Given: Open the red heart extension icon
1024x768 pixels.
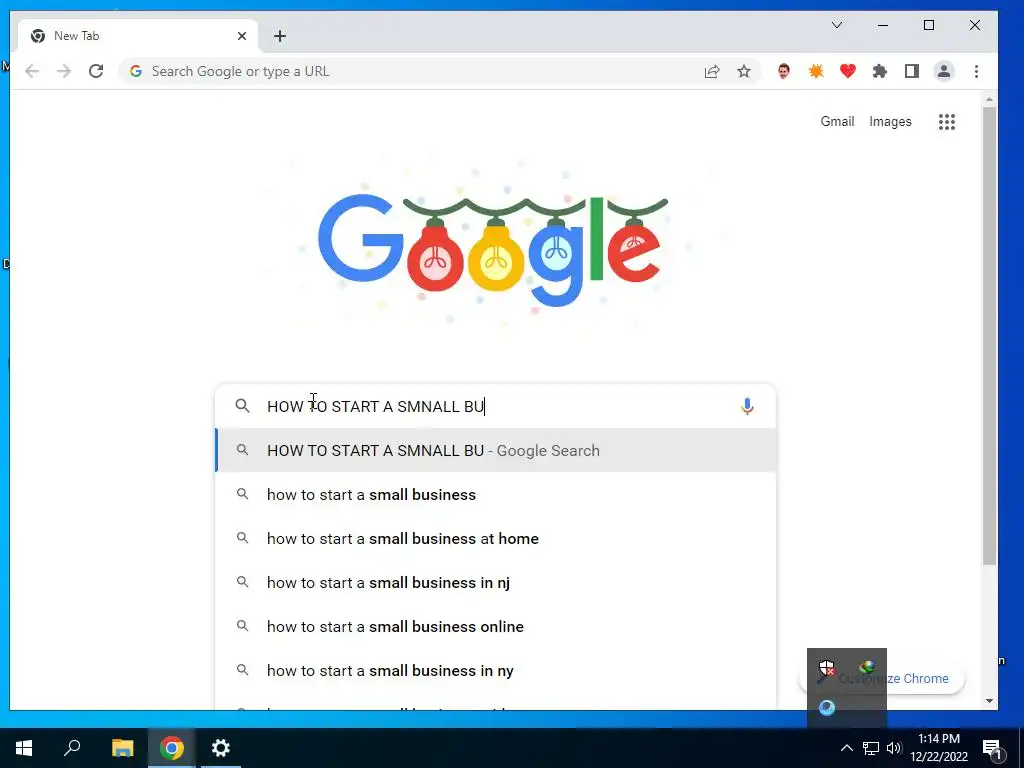Looking at the screenshot, I should point(848,71).
